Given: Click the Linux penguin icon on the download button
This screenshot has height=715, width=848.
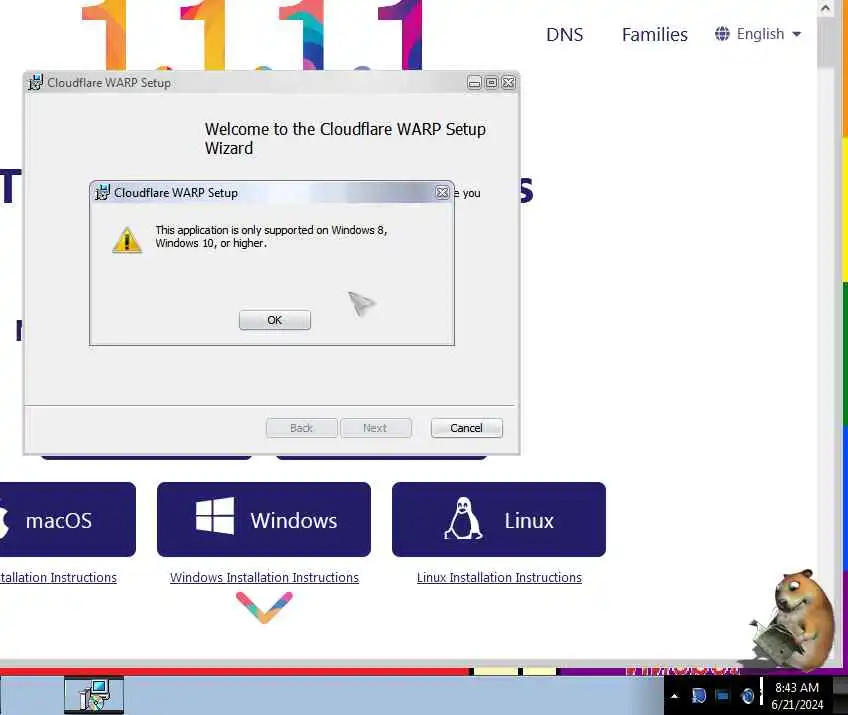Looking at the screenshot, I should pos(463,519).
